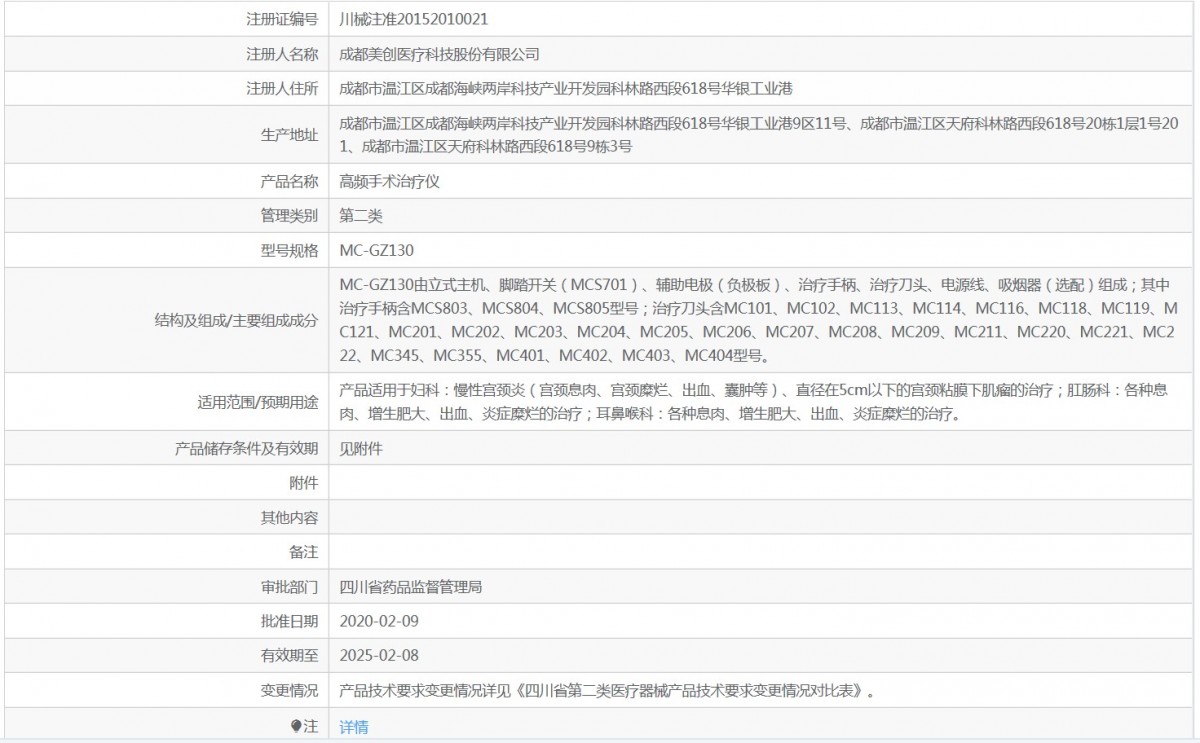Select approval authority 四川省药品监督管理局

[411, 587]
